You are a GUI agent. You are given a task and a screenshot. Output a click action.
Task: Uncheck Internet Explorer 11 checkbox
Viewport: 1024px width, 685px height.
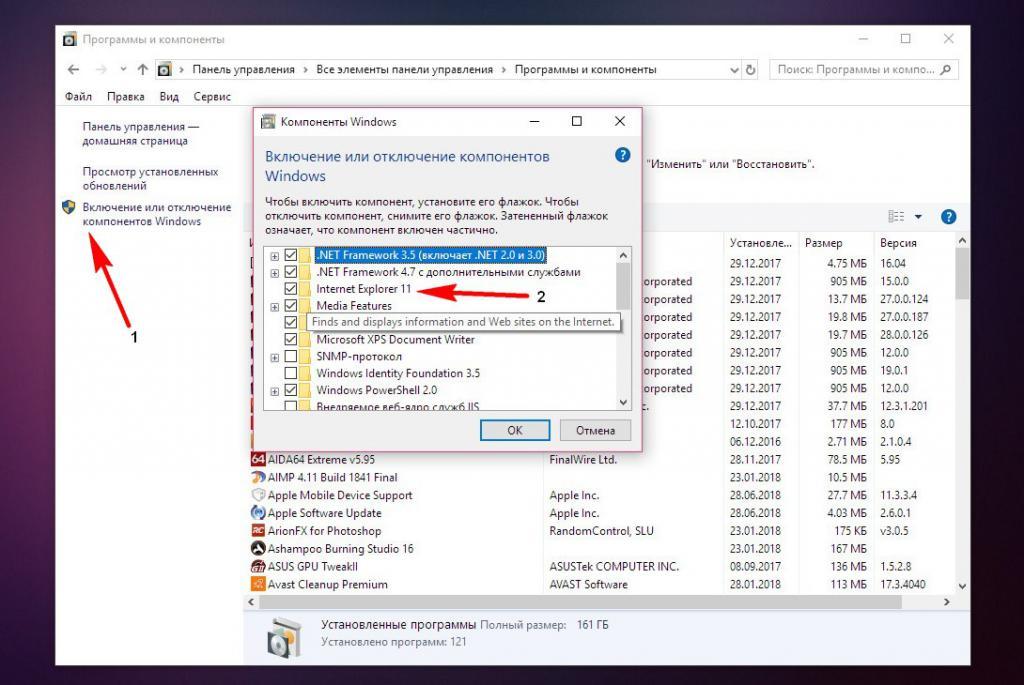[x=291, y=289]
